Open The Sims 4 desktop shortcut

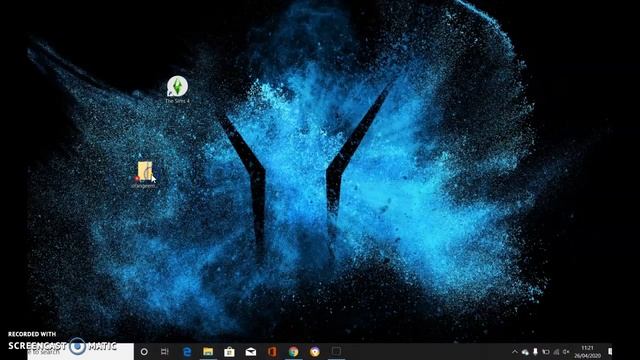pyautogui.click(x=177, y=89)
